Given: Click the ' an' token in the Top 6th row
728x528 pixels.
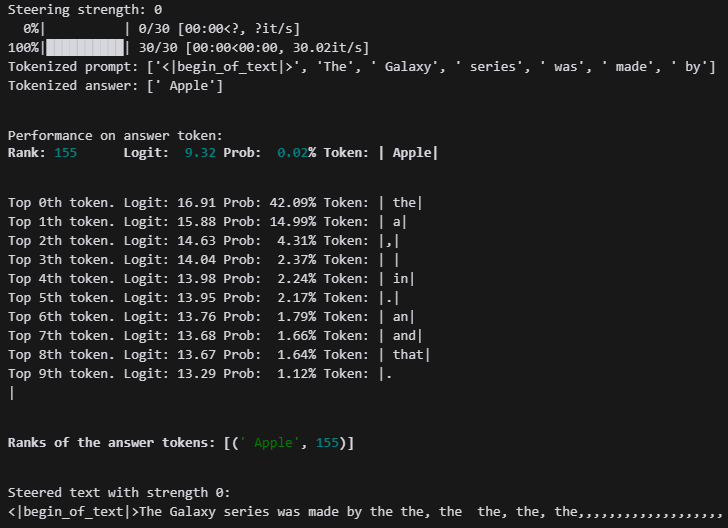Looking at the screenshot, I should [x=400, y=317].
